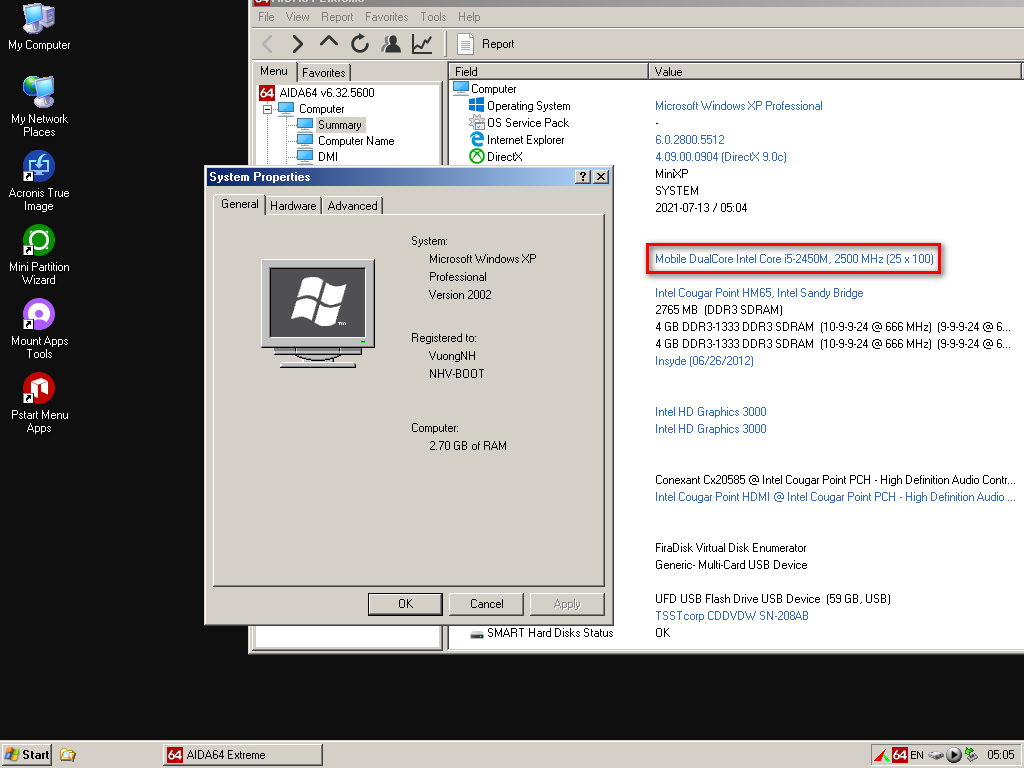Select the Computer group header in the list
This screenshot has width=1024, height=768.
(485, 89)
